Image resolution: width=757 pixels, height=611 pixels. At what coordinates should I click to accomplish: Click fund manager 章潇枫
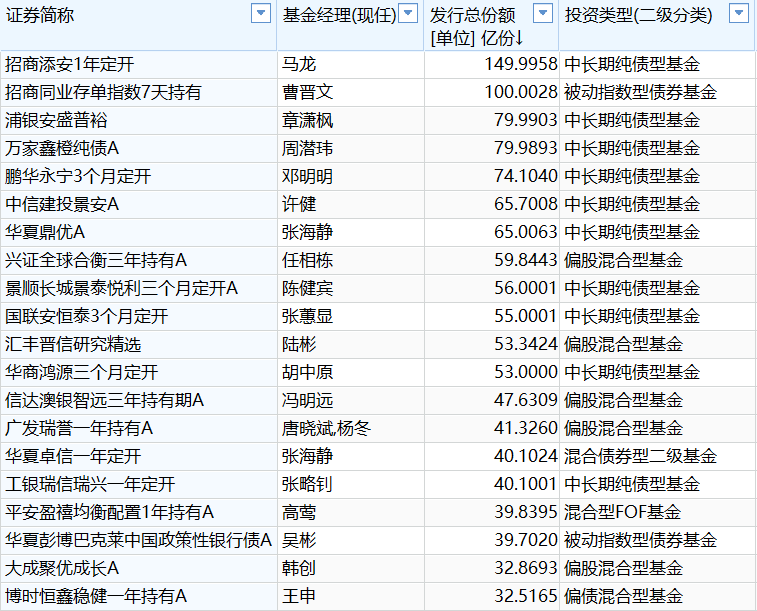[x=308, y=120]
